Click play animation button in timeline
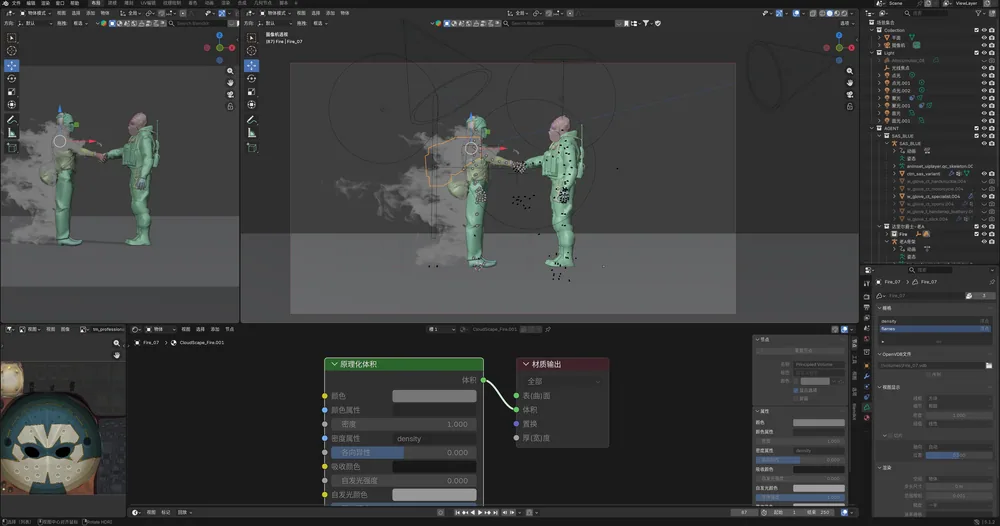Viewport: 1000px width, 526px height. click(480, 513)
